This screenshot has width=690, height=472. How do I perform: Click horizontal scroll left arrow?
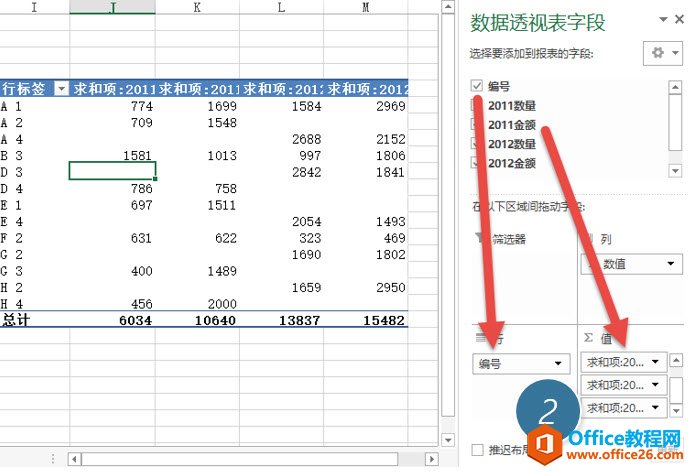tap(74, 459)
